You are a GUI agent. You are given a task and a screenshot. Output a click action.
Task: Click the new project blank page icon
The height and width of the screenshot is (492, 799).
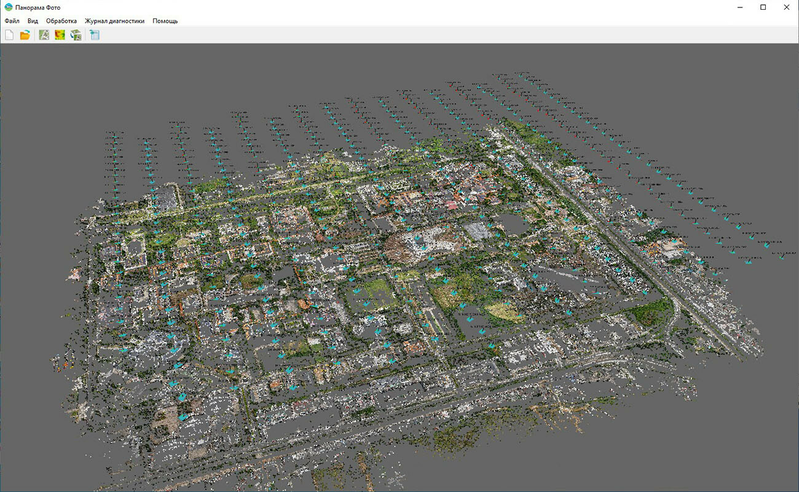10,35
